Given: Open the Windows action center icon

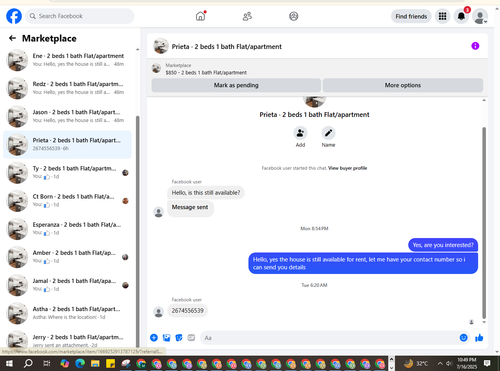Looking at the screenshot, I should coord(487,363).
